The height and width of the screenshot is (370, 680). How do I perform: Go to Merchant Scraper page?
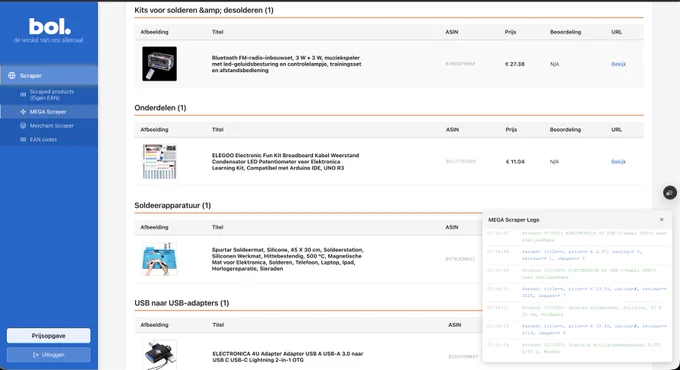[49, 125]
